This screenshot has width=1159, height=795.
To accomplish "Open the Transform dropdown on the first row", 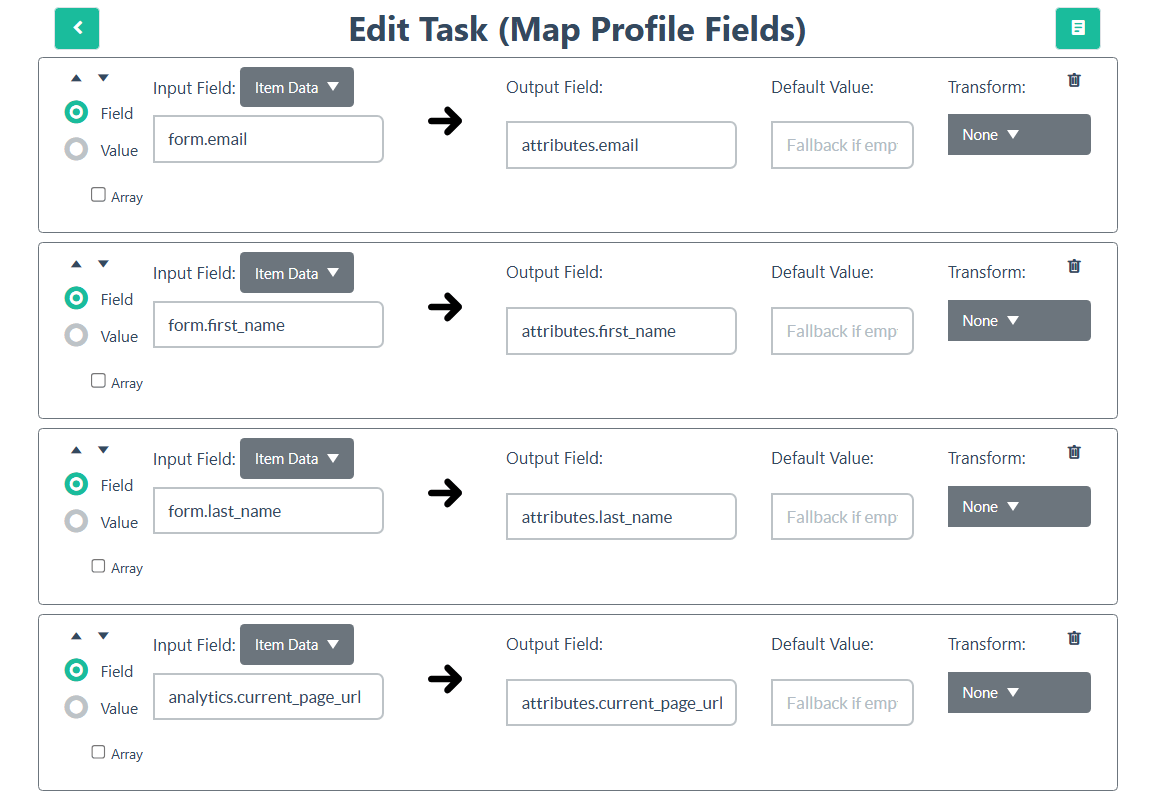I will 1019,134.
